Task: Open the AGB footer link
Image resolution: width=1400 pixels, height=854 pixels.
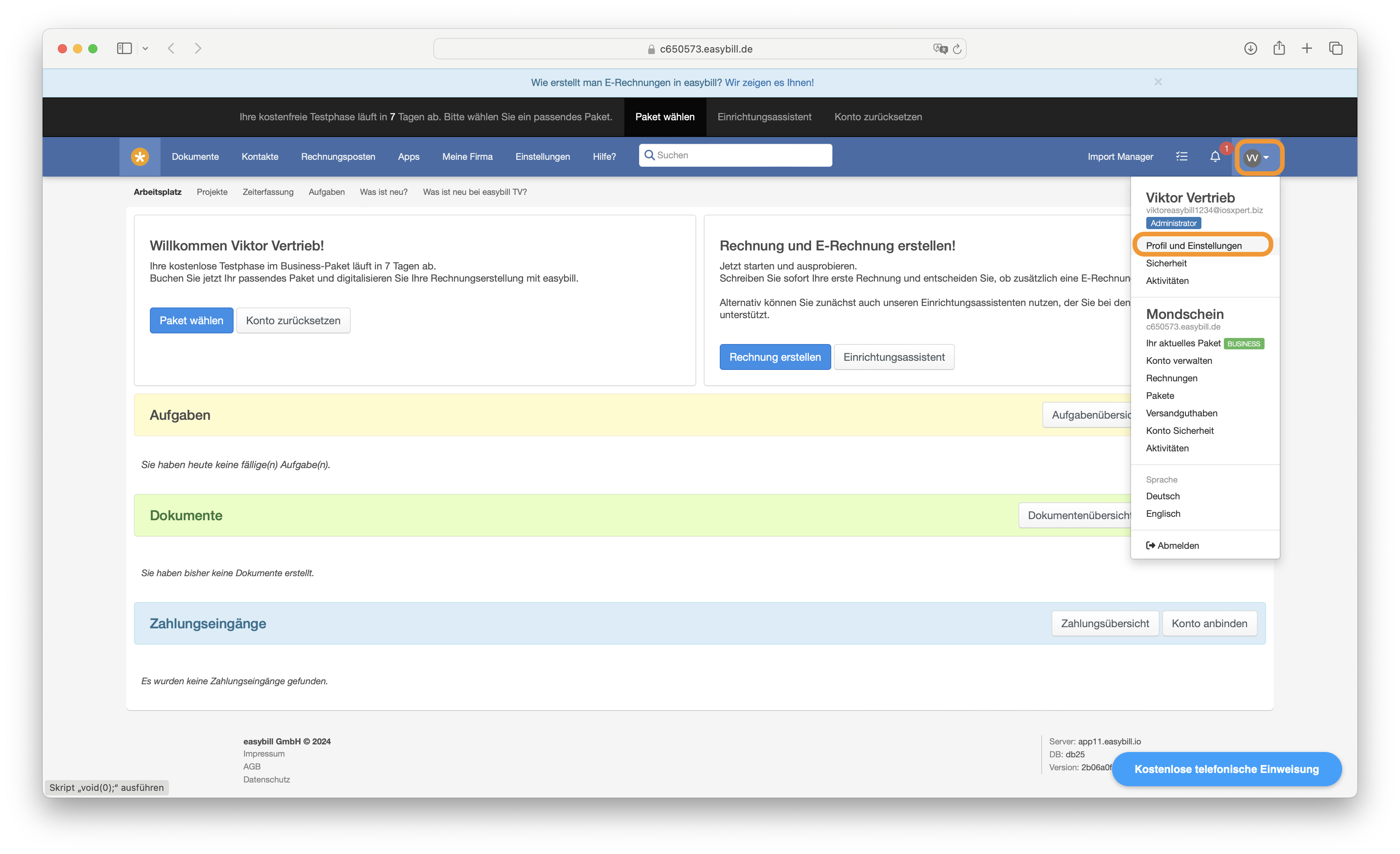Action: pyautogui.click(x=252, y=767)
